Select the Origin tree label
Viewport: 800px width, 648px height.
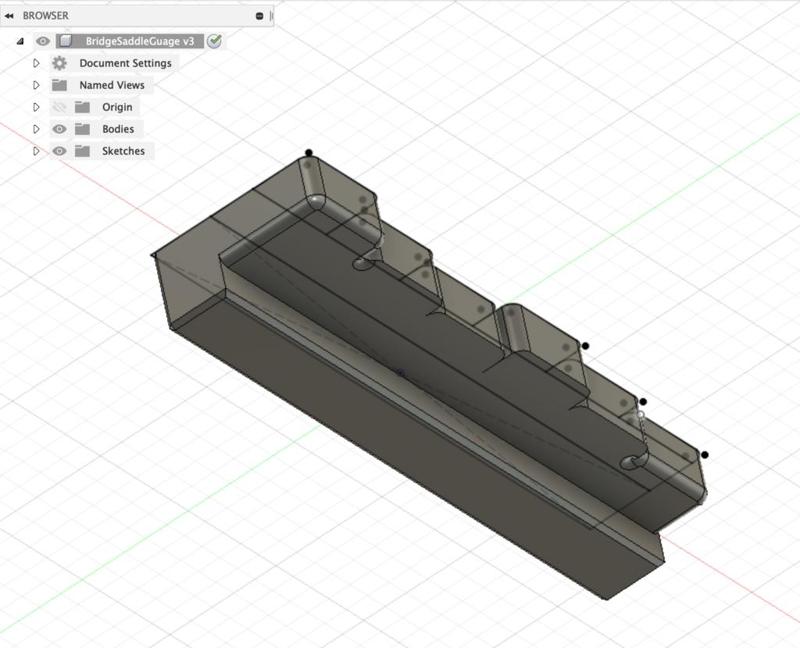(117, 107)
